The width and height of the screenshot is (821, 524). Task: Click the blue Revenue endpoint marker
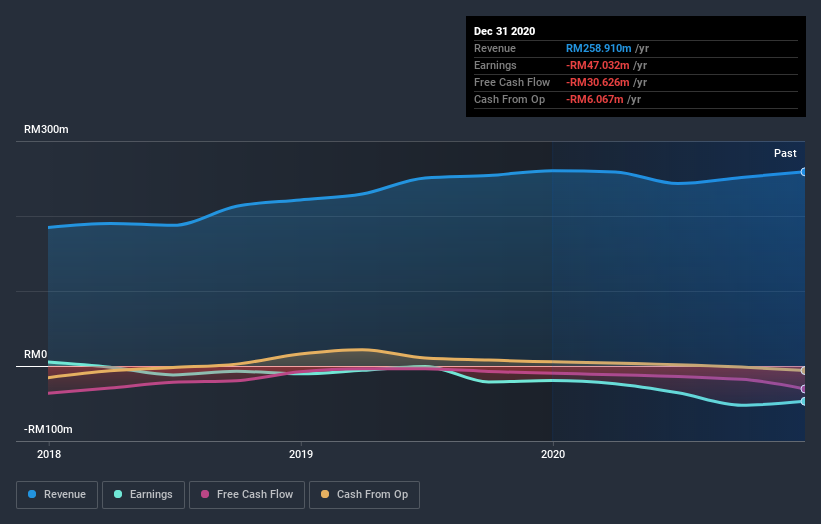tap(803, 172)
